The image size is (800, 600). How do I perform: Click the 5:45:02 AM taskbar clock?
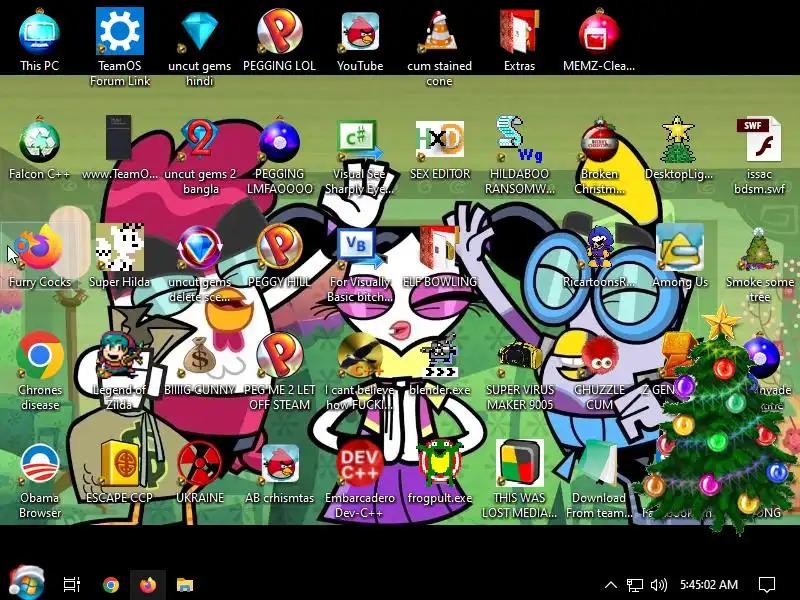pyautogui.click(x=709, y=585)
